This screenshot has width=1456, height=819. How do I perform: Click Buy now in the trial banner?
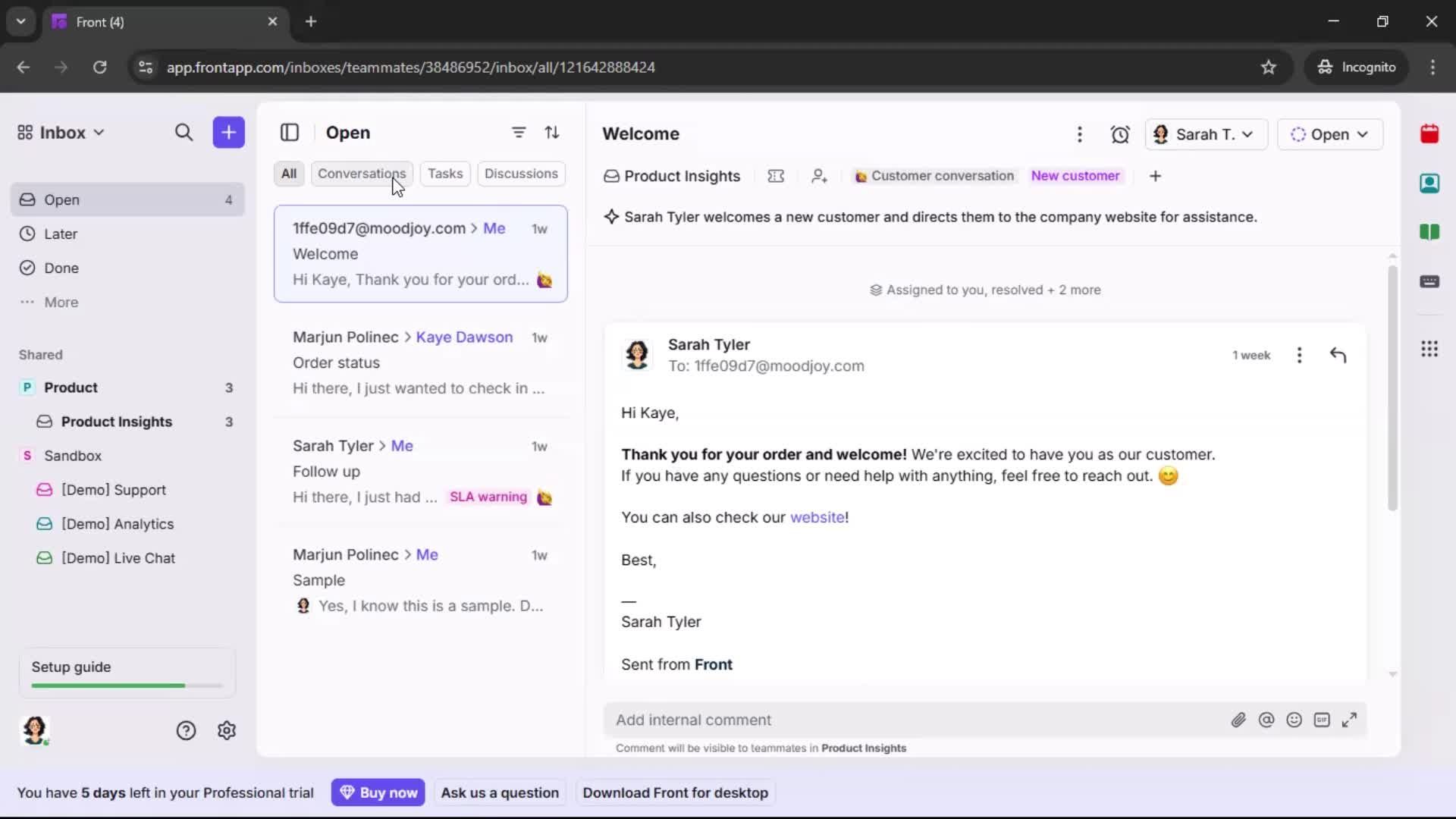point(378,792)
